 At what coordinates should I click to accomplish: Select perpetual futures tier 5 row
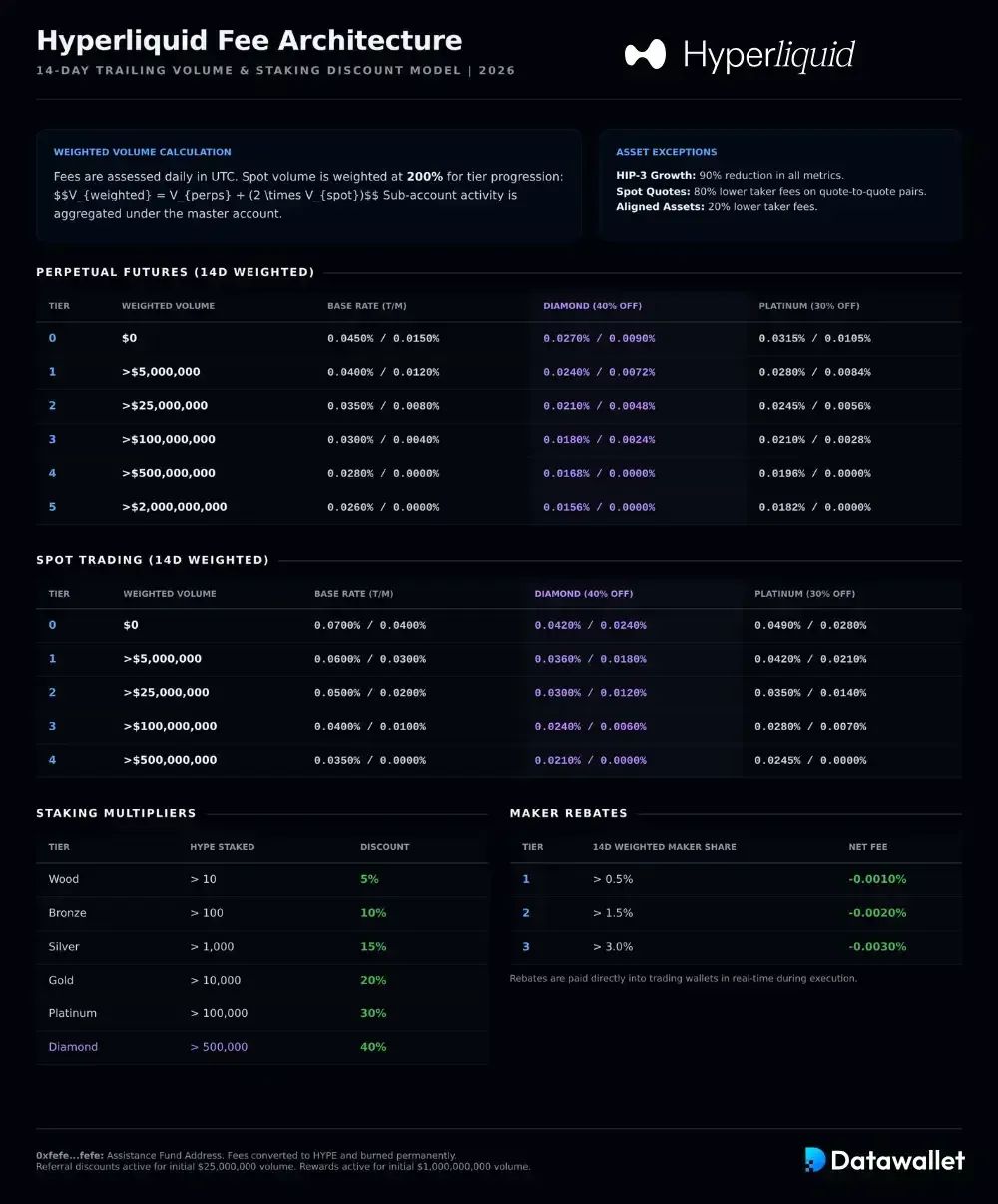coord(499,507)
